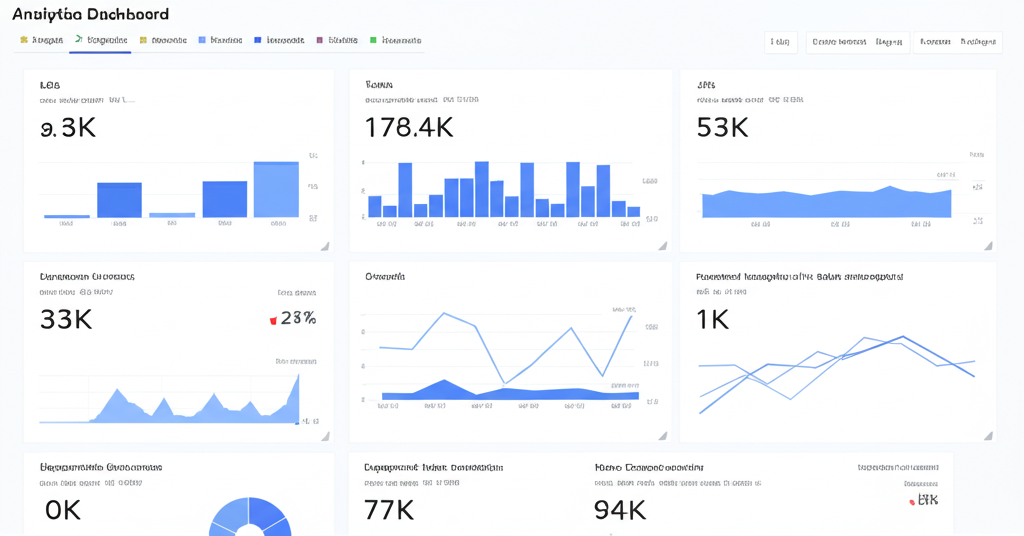Open the last two-label selector in the header
This screenshot has height=536, width=1024.
coord(957,42)
